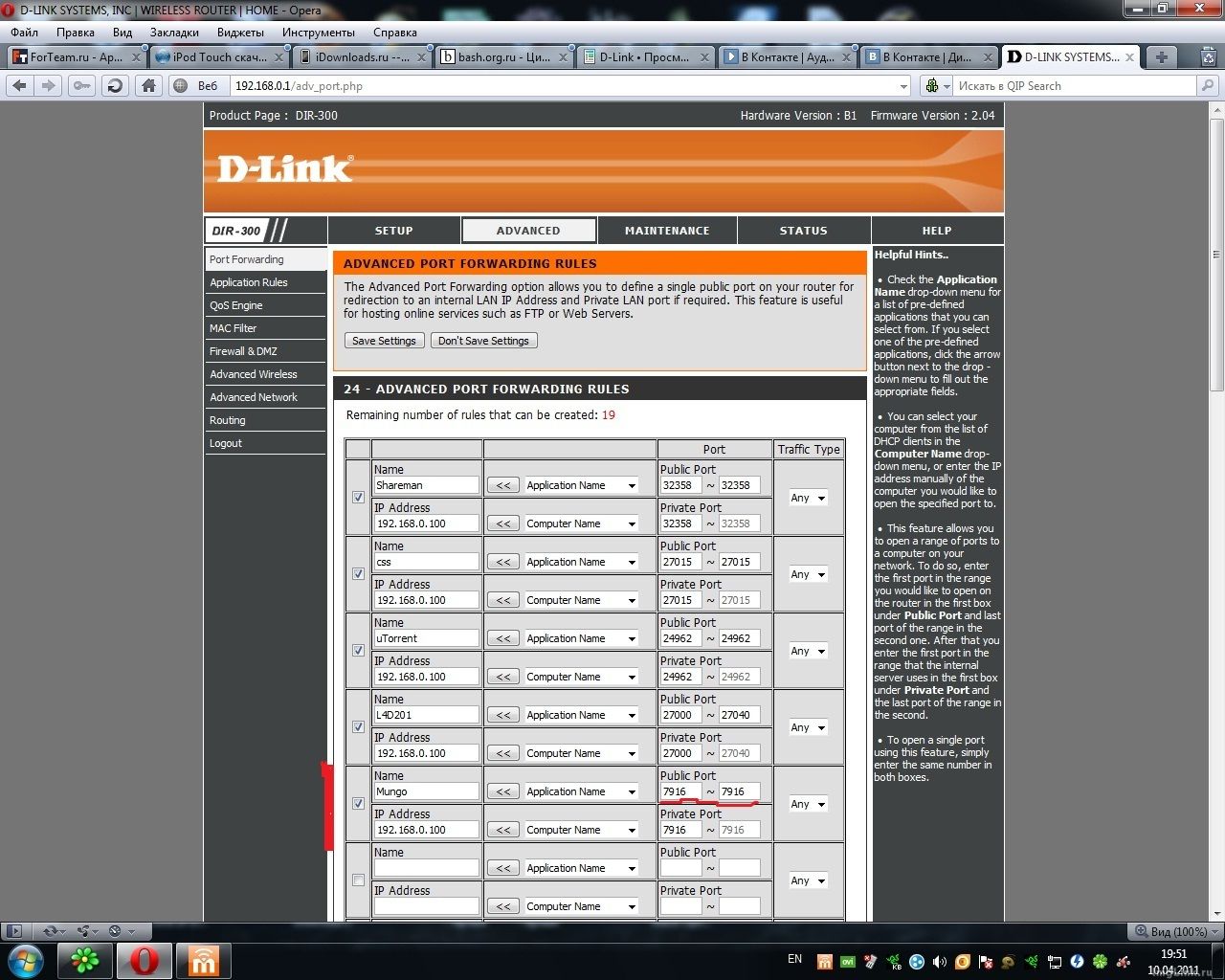Viewport: 1225px width, 980px height.
Task: Click the address bar URL 192.168.0.1/adv_port.php
Action: point(299,86)
